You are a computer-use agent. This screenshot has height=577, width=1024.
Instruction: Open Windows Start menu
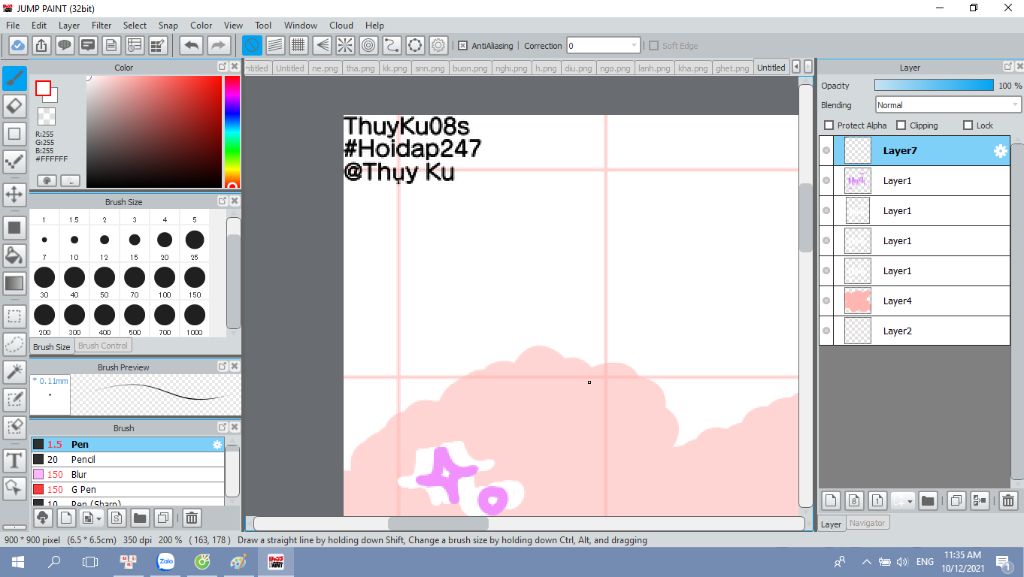(x=18, y=562)
